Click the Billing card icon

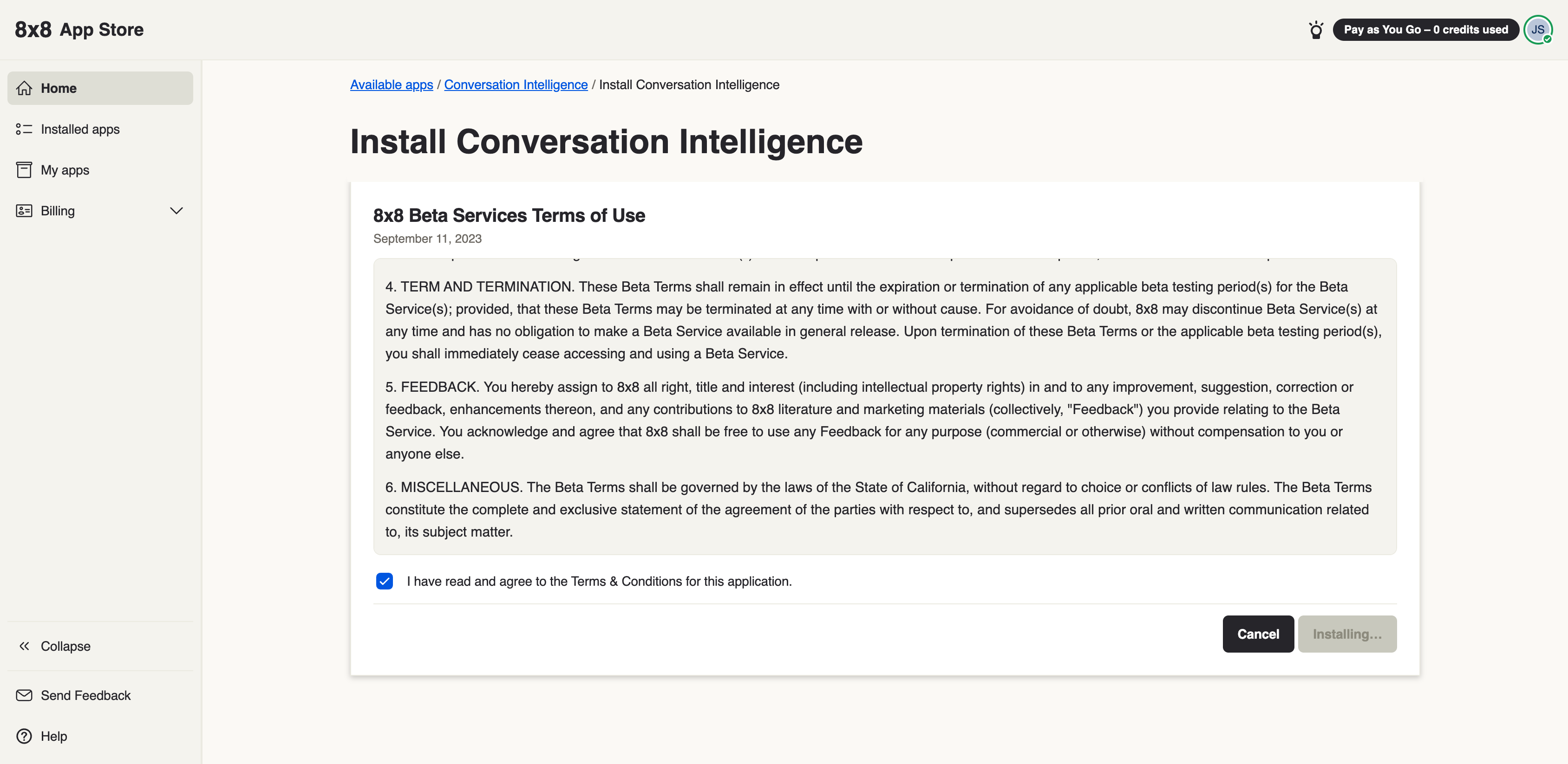24,210
